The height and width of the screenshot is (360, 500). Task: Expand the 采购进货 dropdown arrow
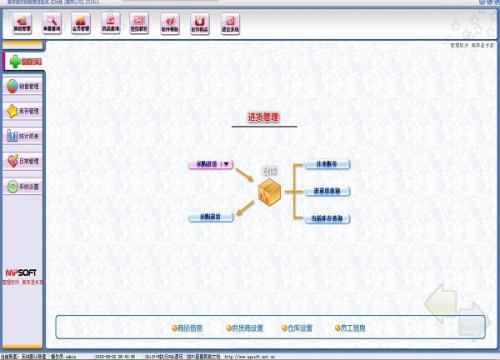[226, 164]
